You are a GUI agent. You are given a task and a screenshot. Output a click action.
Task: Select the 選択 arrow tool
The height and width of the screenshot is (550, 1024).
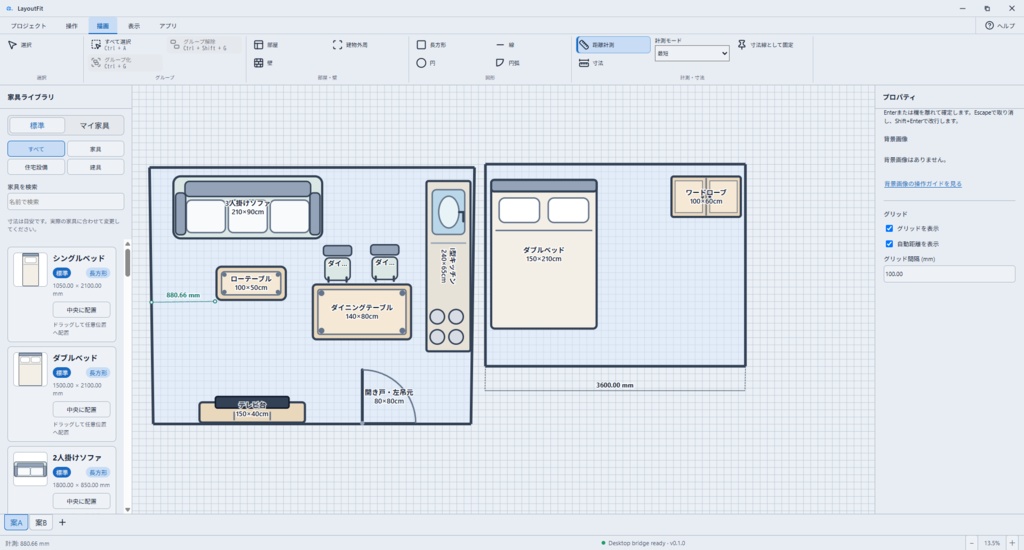coord(20,45)
